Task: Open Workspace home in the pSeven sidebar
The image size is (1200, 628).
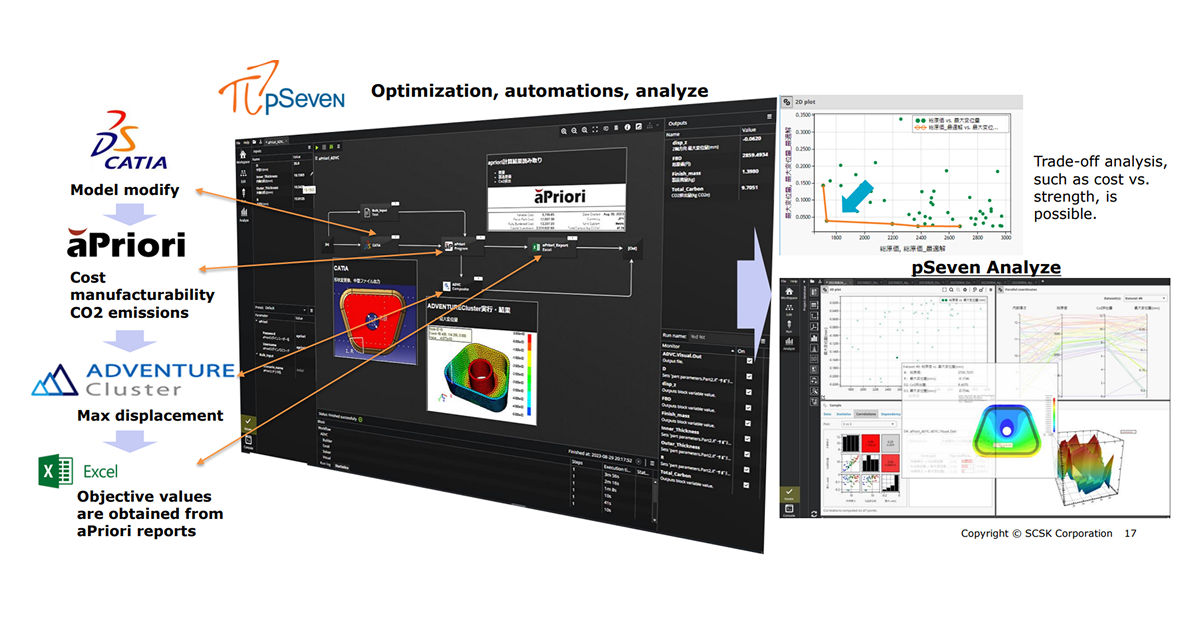Action: tap(243, 158)
